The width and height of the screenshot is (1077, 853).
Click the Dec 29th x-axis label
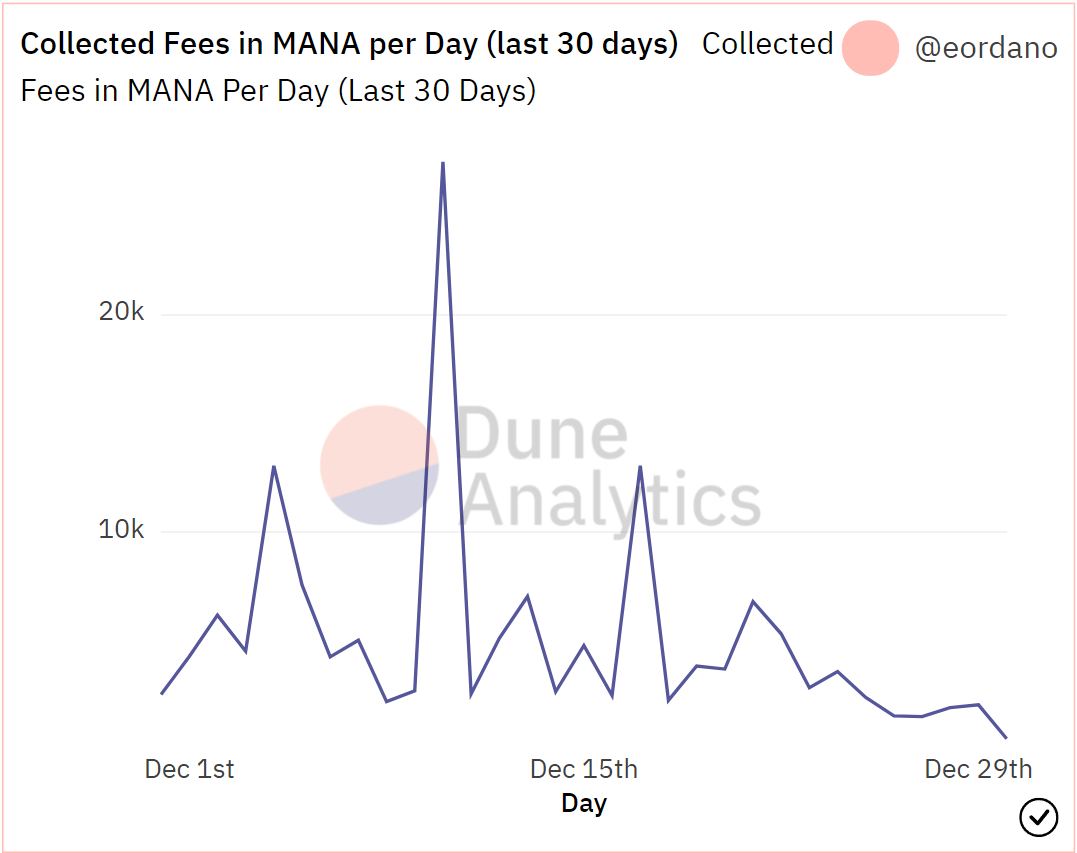978,769
